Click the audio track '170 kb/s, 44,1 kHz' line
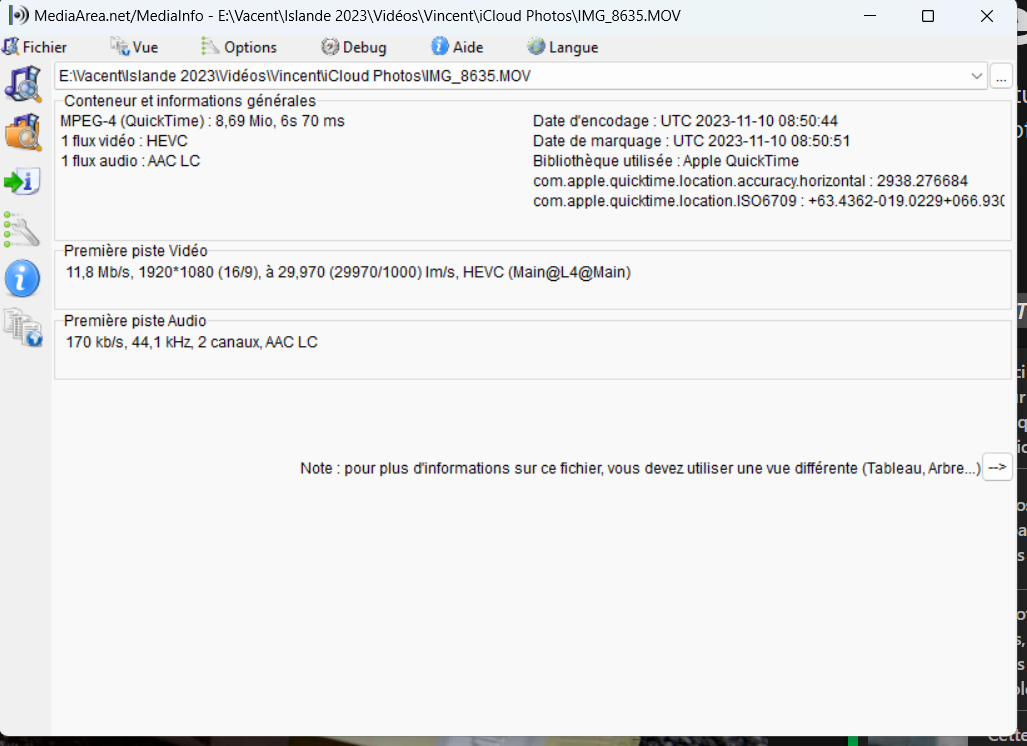The width and height of the screenshot is (1027, 746). (x=191, y=343)
